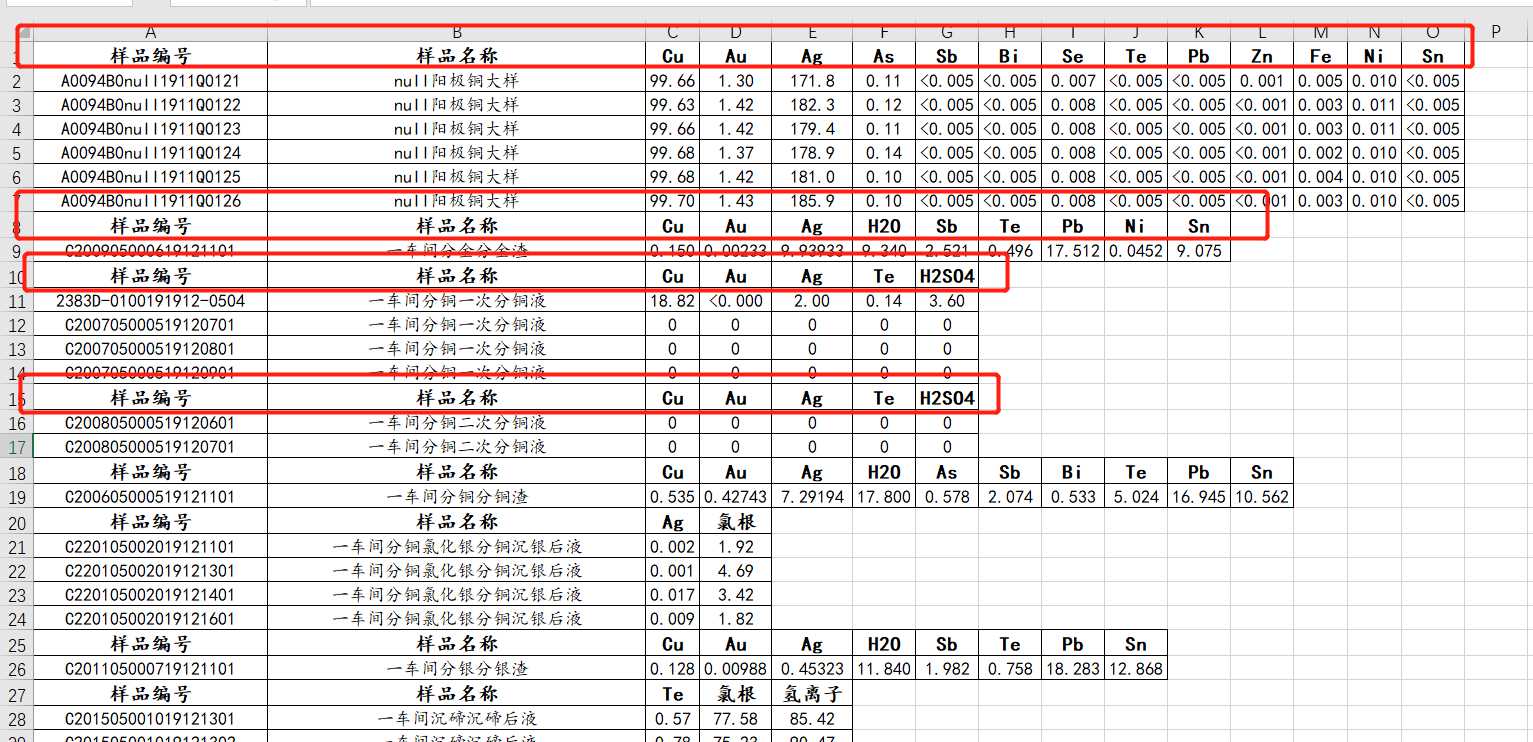Click the H2SO4 header in row 15

(947, 398)
